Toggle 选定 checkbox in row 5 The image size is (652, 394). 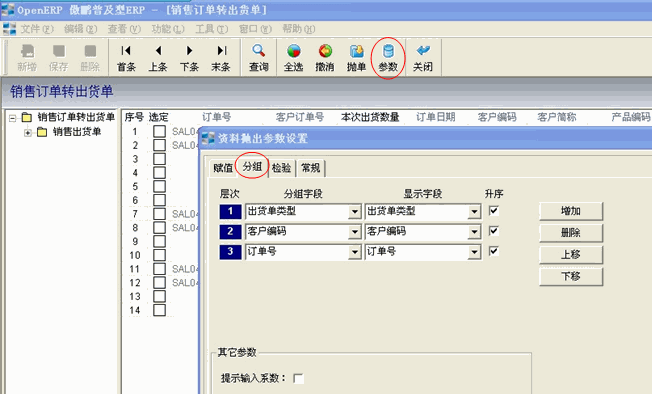[159, 186]
